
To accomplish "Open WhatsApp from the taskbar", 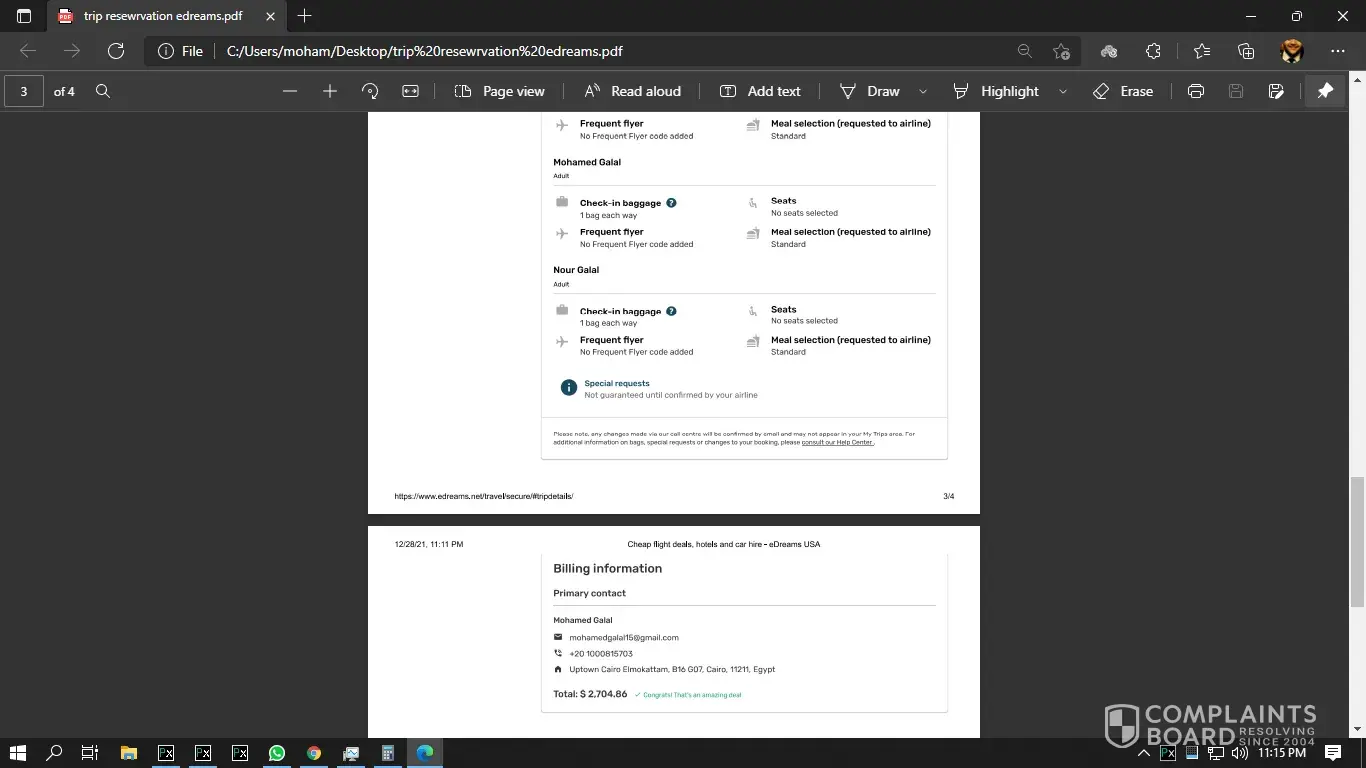I will pyautogui.click(x=277, y=753).
